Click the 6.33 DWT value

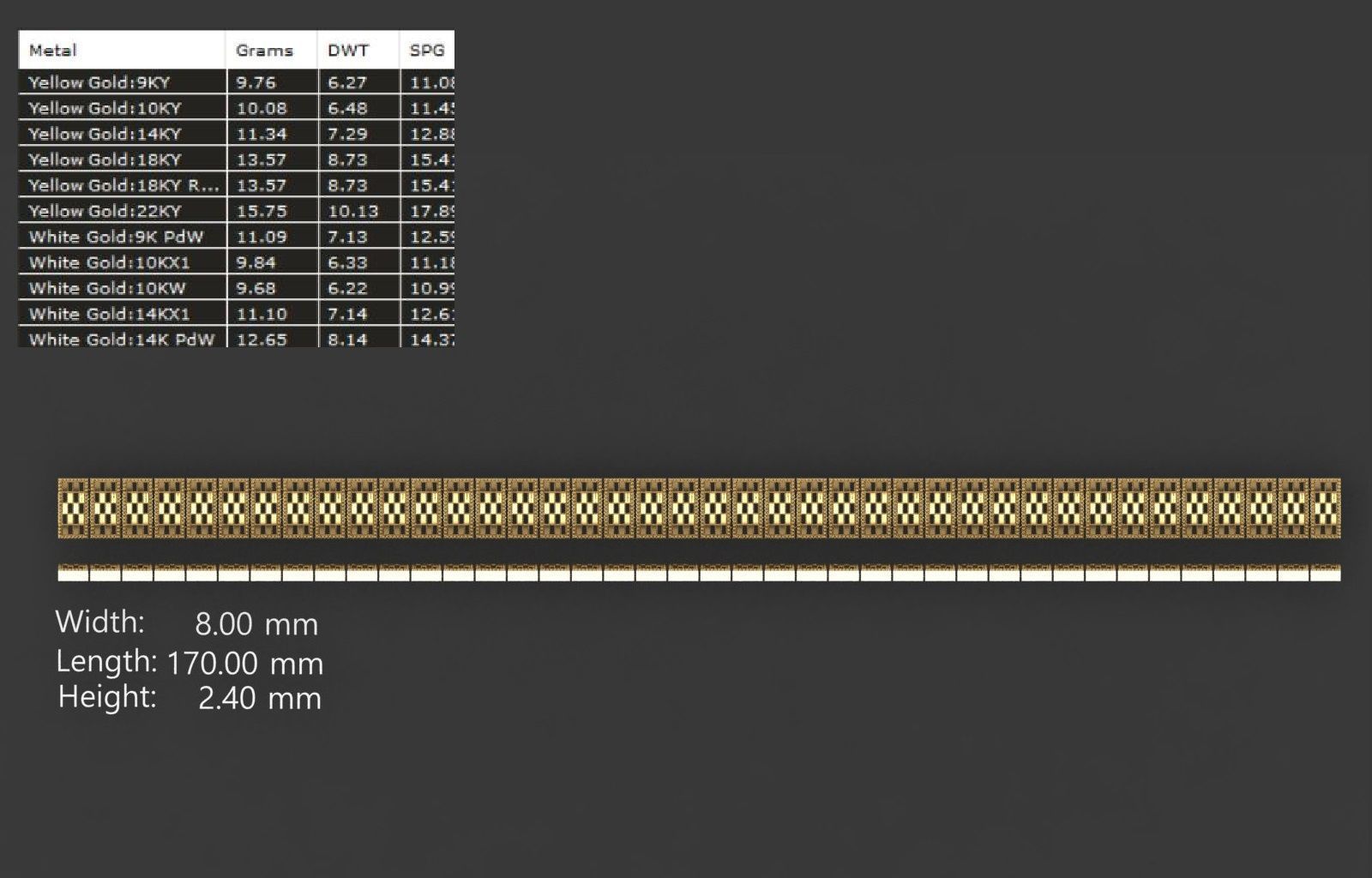(x=347, y=262)
